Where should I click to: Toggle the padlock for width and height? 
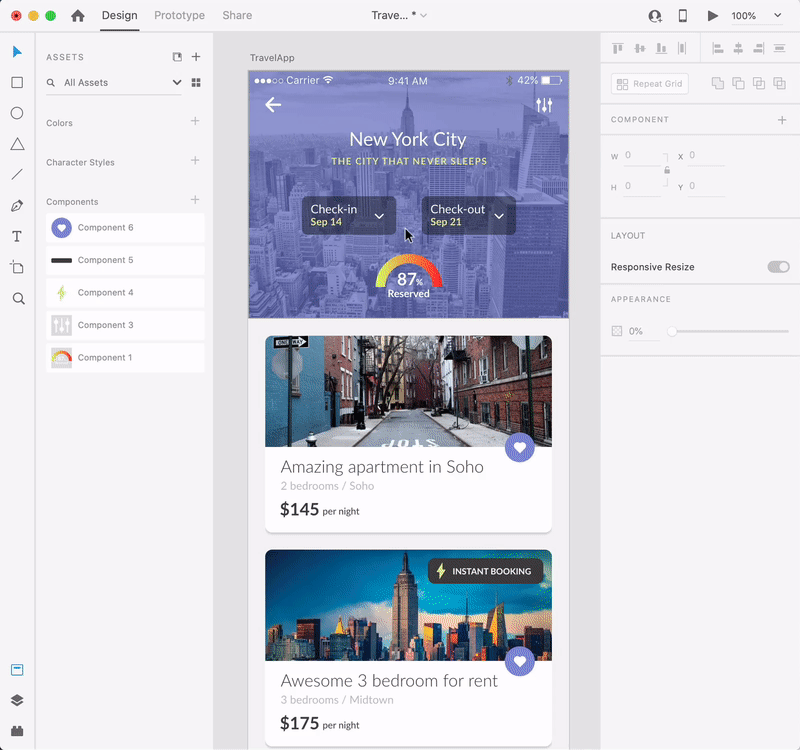pos(666,170)
